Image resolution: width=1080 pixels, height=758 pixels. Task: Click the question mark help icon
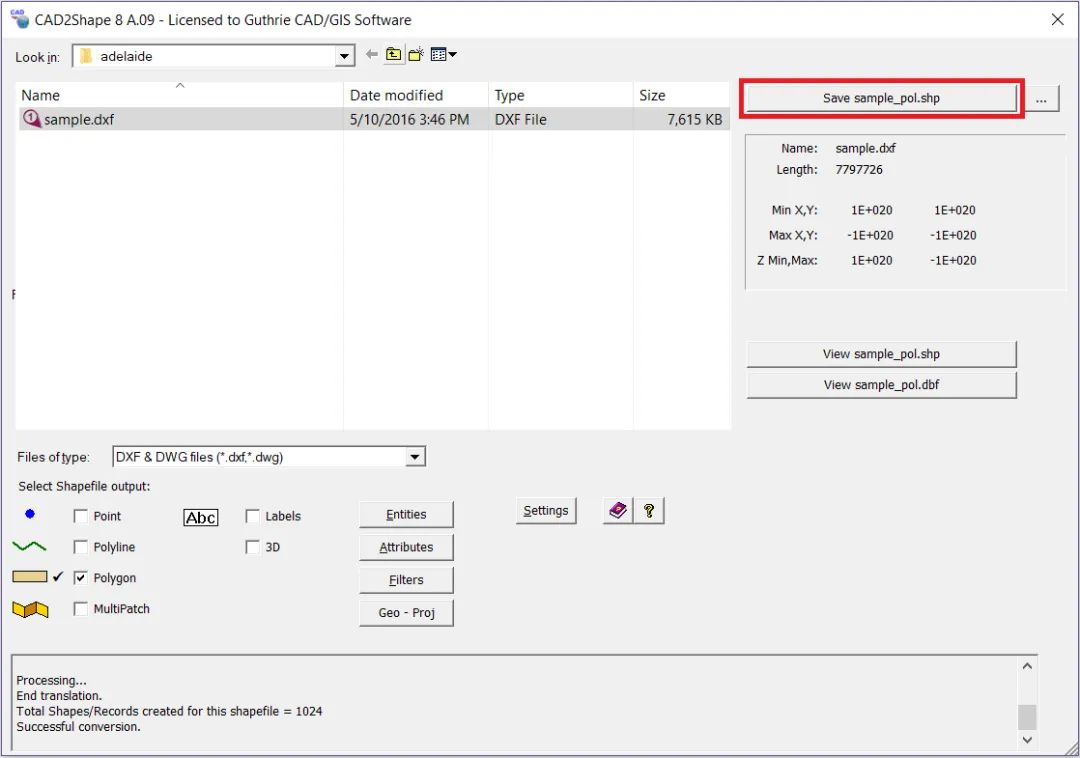click(x=649, y=511)
